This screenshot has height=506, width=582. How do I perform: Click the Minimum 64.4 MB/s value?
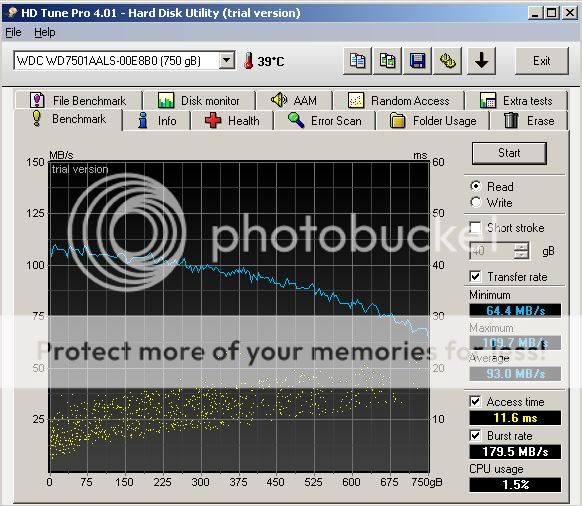point(515,310)
